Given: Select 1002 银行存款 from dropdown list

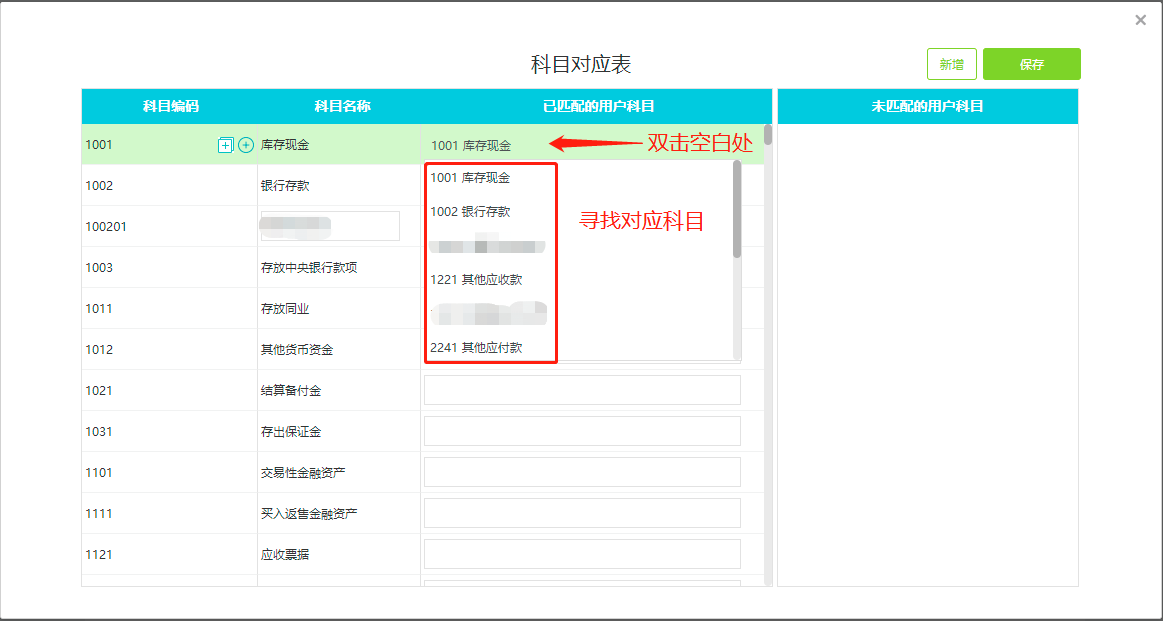Looking at the screenshot, I should [x=470, y=212].
